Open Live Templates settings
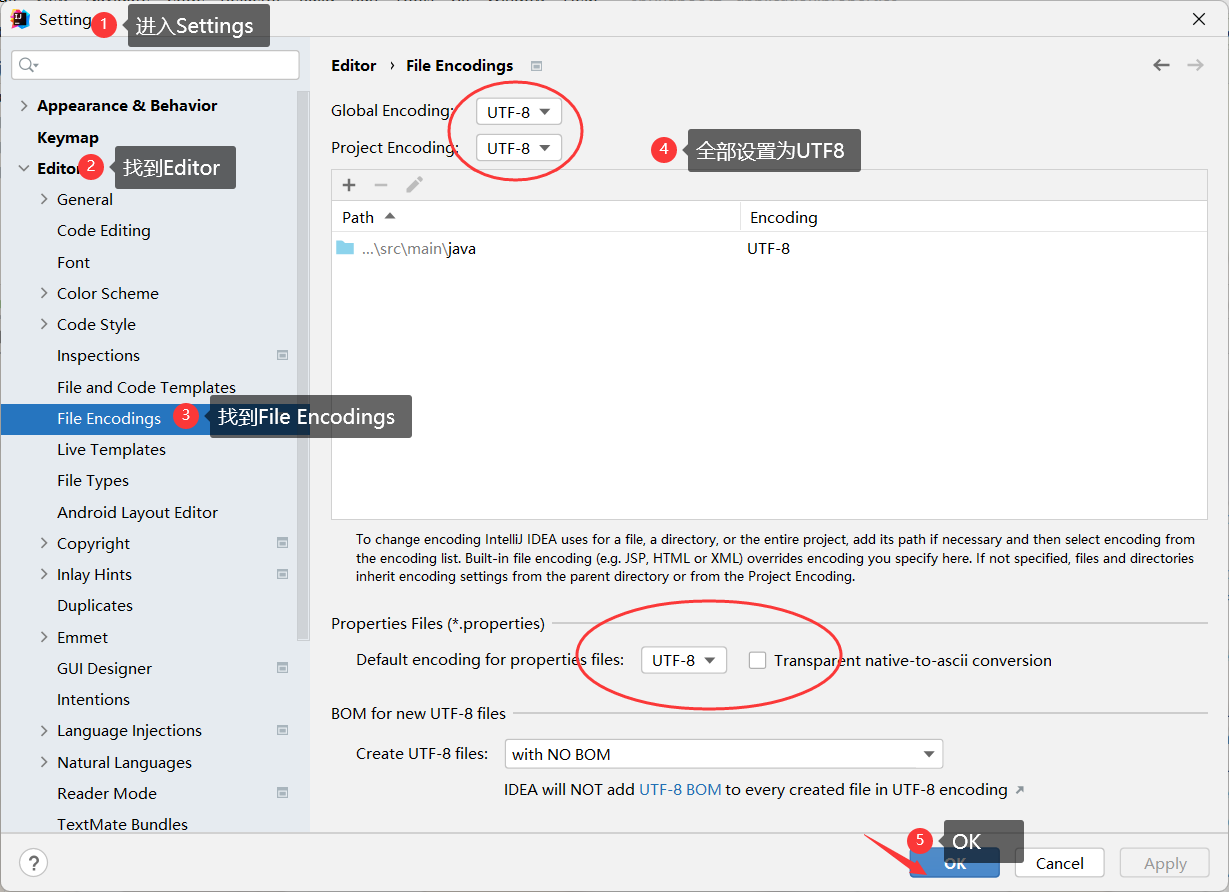The width and height of the screenshot is (1229, 892). [x=112, y=449]
